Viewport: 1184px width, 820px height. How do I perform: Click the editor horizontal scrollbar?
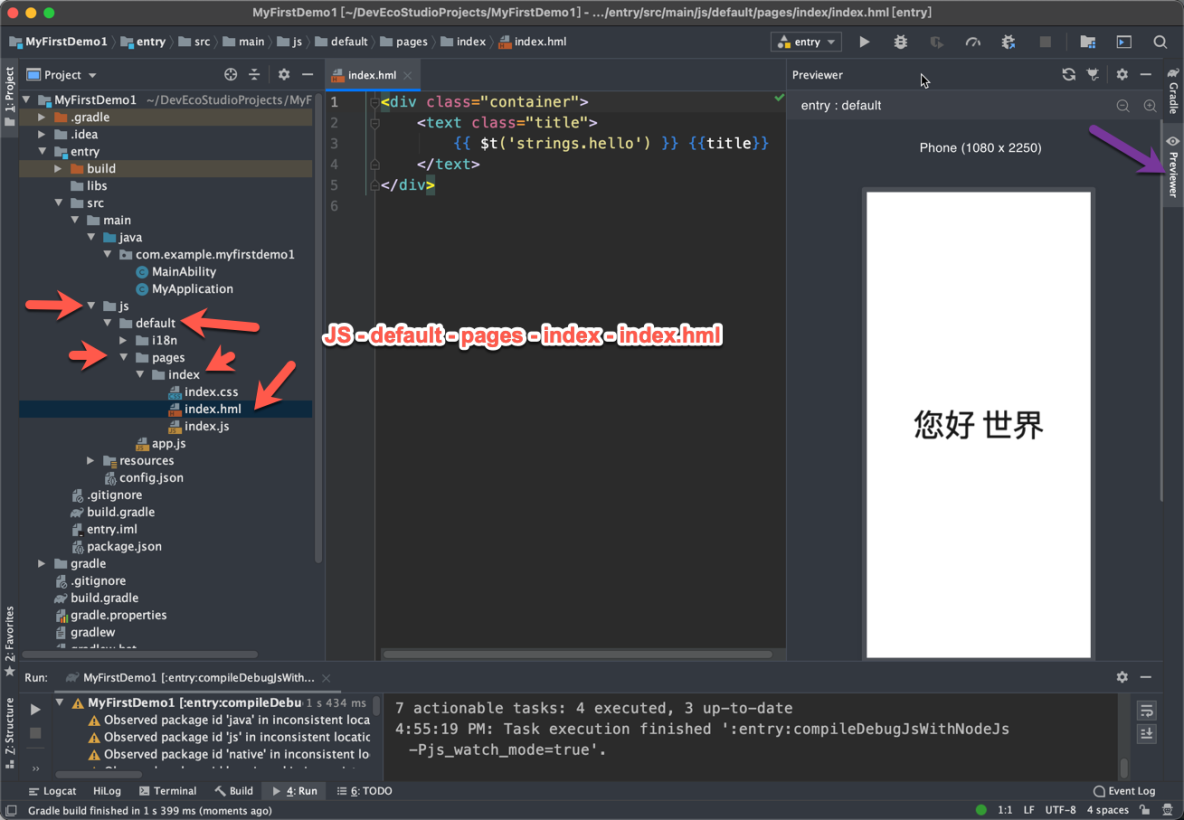(x=577, y=655)
